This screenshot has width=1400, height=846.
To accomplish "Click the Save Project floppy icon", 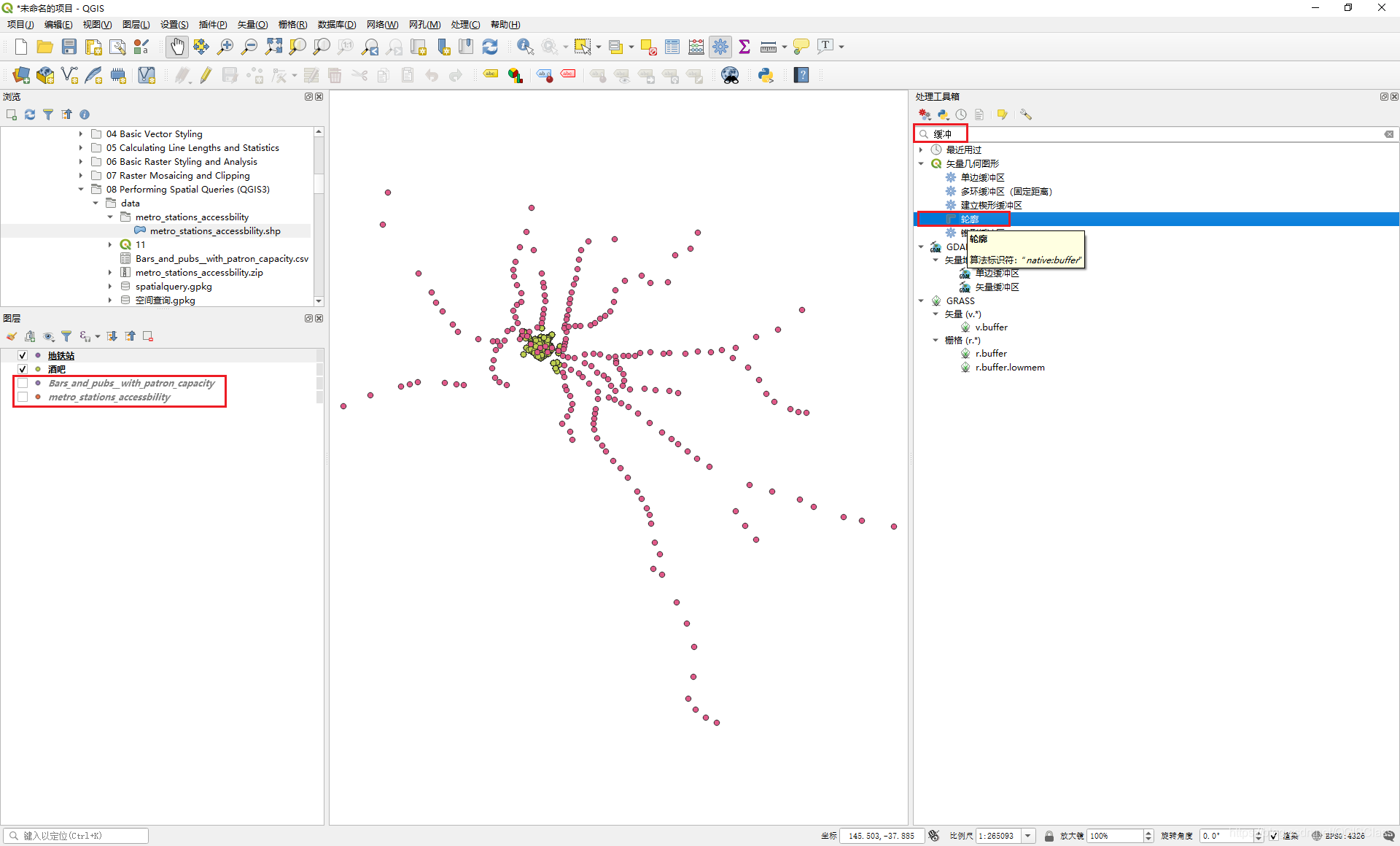I will pos(69,47).
